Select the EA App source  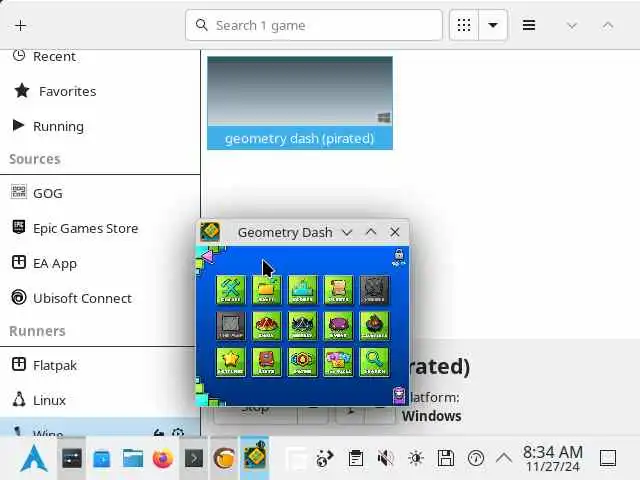[x=100, y=263]
